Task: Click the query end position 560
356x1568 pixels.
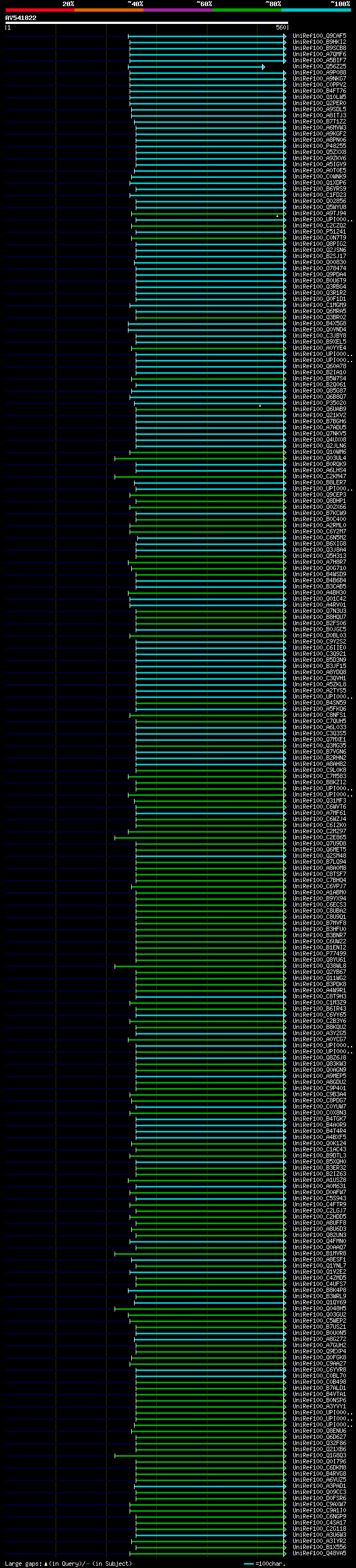Action: [x=280, y=27]
